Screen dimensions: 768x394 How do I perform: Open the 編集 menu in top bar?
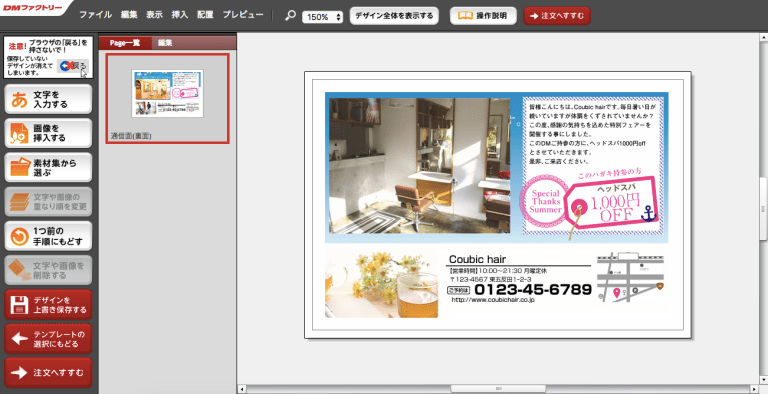pos(129,15)
